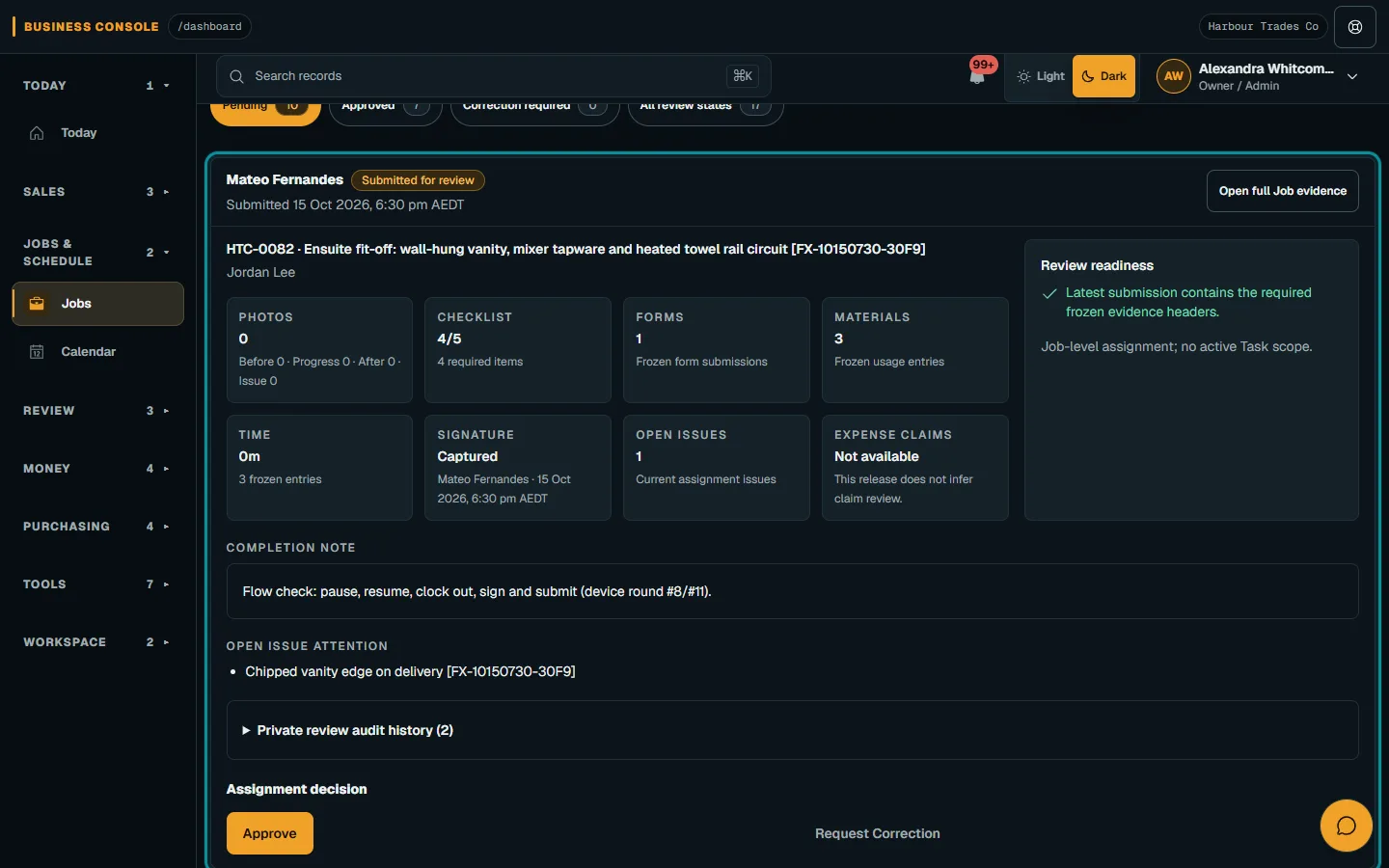Click the Chipped vanity edge issue text
1389x868 pixels.
410,671
